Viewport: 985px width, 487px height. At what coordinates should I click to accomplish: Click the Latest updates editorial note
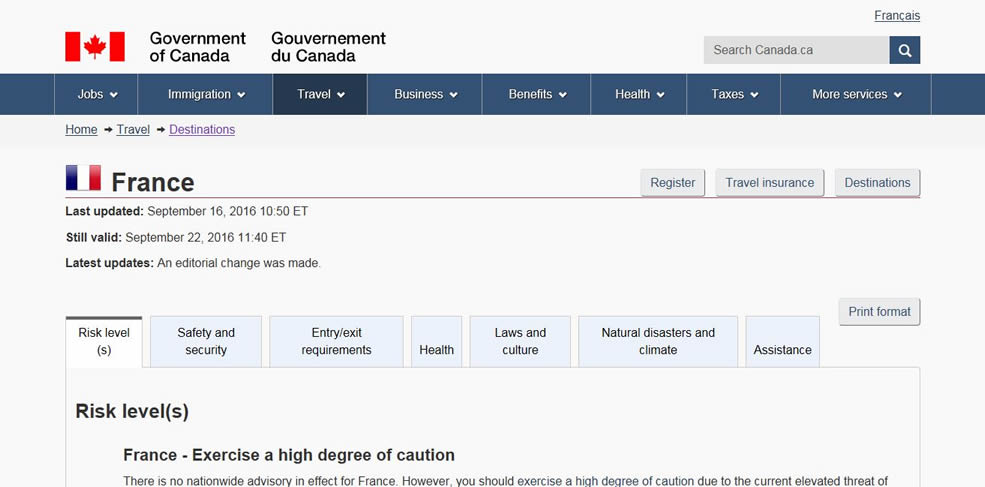193,263
